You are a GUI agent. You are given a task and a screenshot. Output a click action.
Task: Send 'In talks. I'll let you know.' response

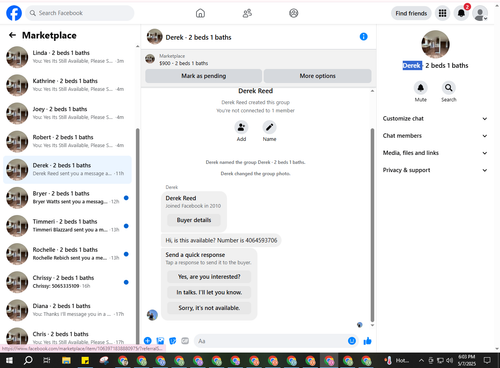tap(209, 292)
